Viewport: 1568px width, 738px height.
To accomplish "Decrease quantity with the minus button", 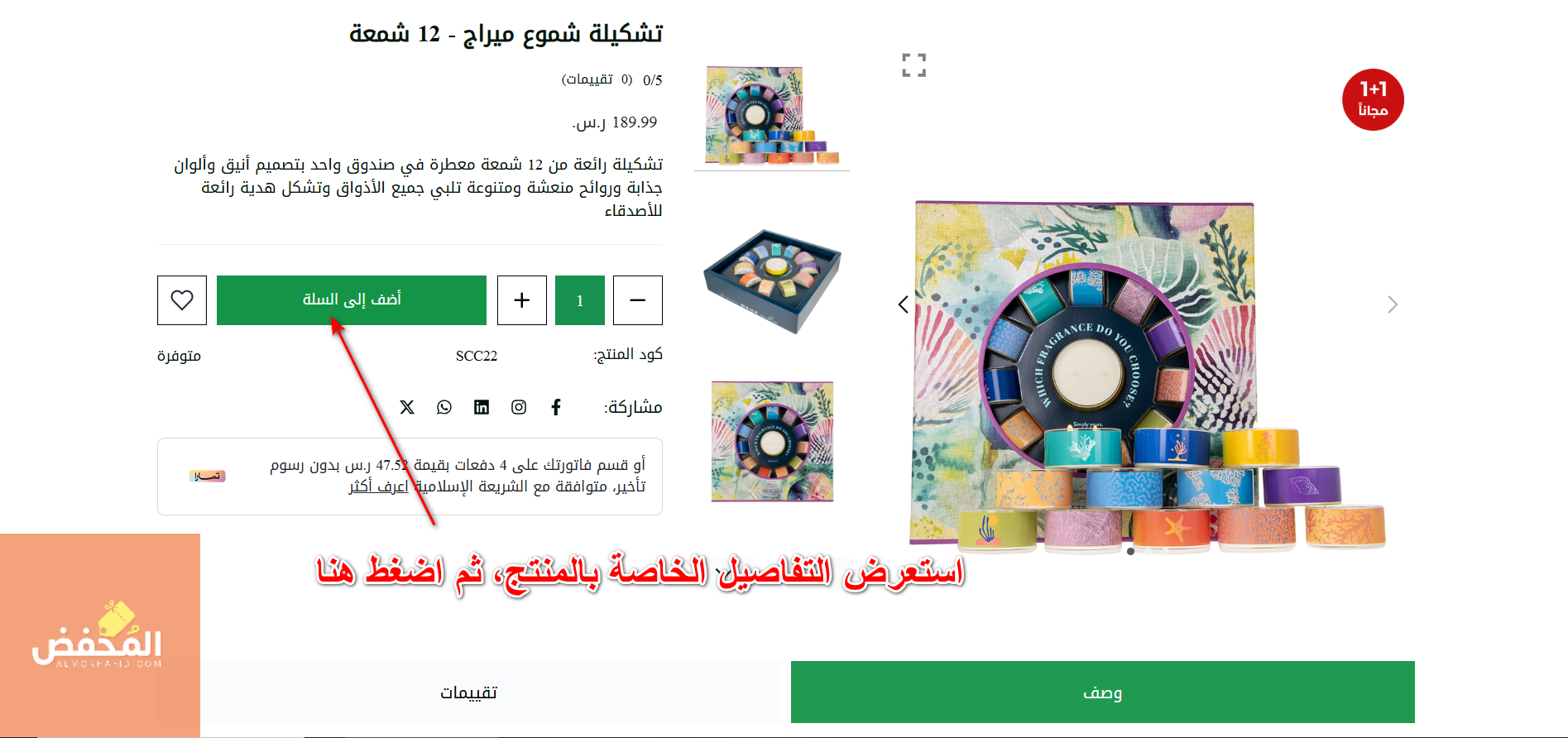I will tap(638, 300).
